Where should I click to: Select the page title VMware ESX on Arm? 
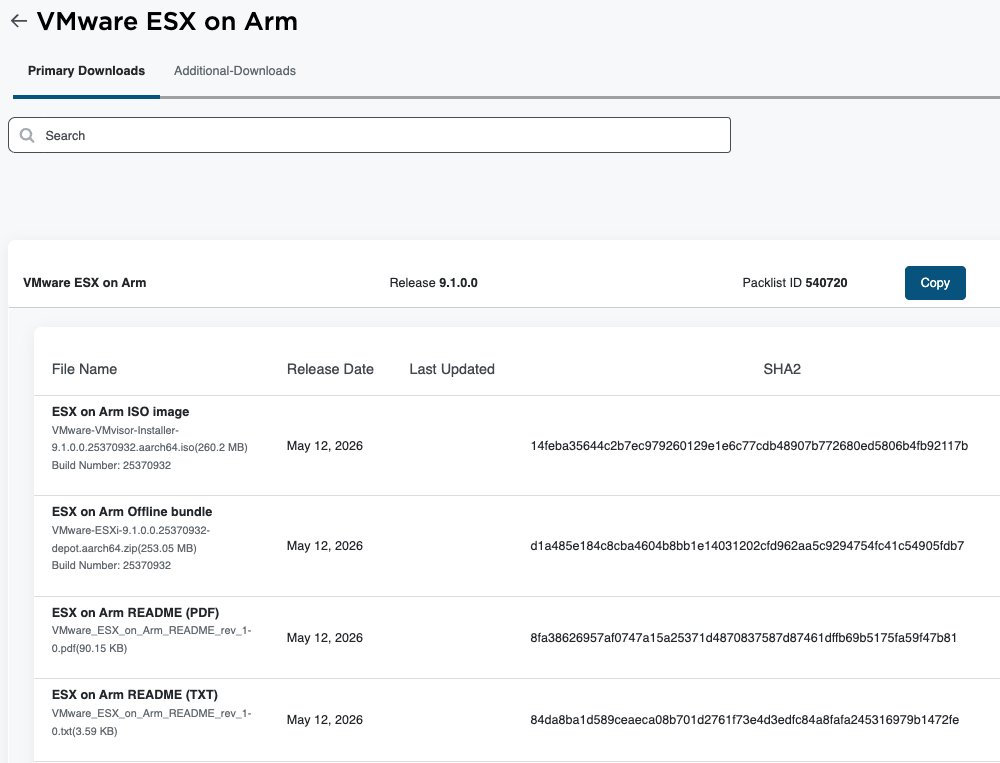click(167, 21)
